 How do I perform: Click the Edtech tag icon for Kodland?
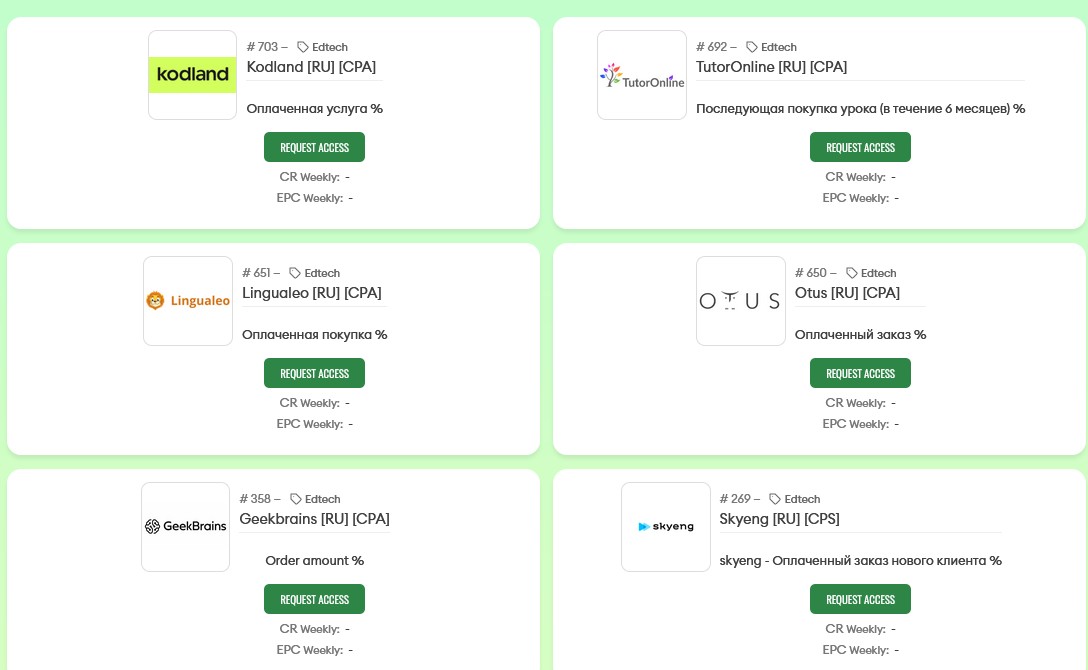point(303,47)
